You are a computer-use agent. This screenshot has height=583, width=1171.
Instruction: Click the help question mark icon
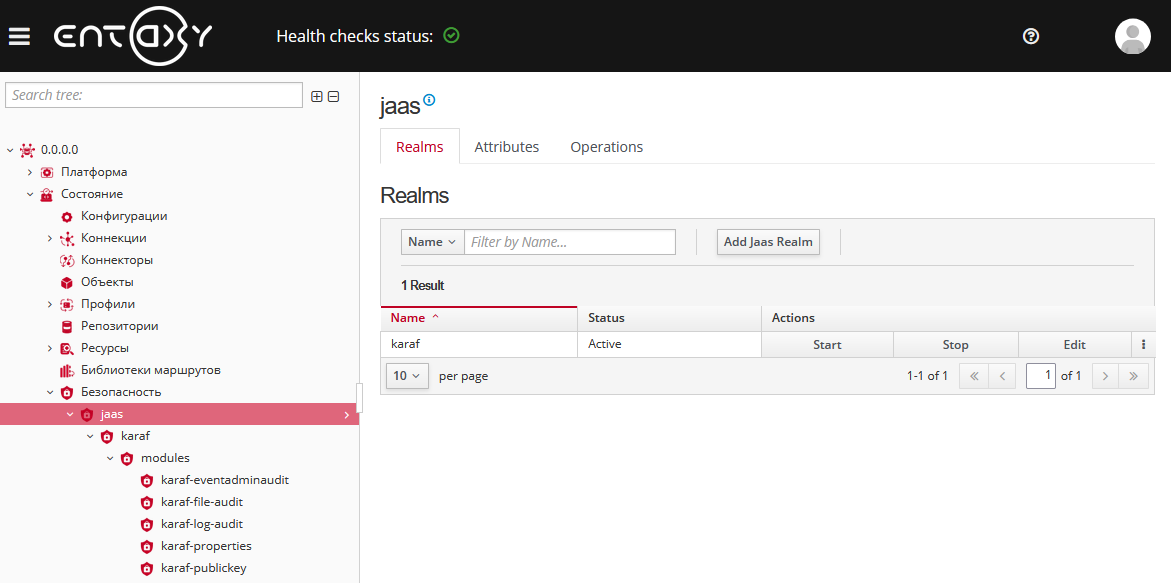[1031, 36]
